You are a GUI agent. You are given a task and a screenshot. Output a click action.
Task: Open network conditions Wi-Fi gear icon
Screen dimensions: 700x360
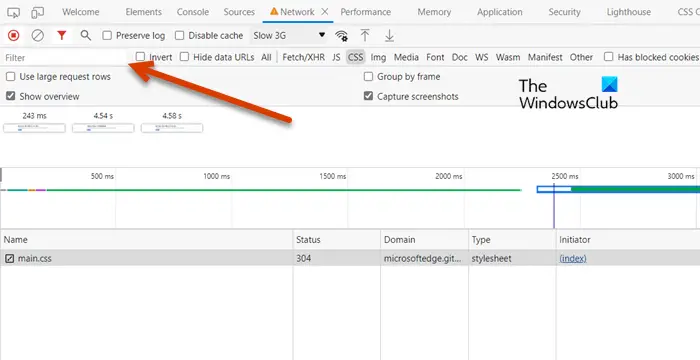(342, 36)
